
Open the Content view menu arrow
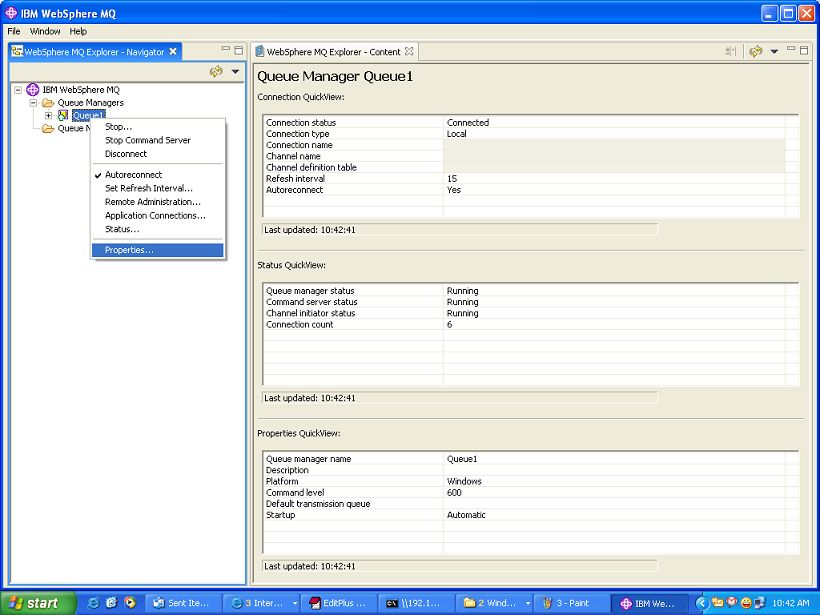tap(775, 51)
